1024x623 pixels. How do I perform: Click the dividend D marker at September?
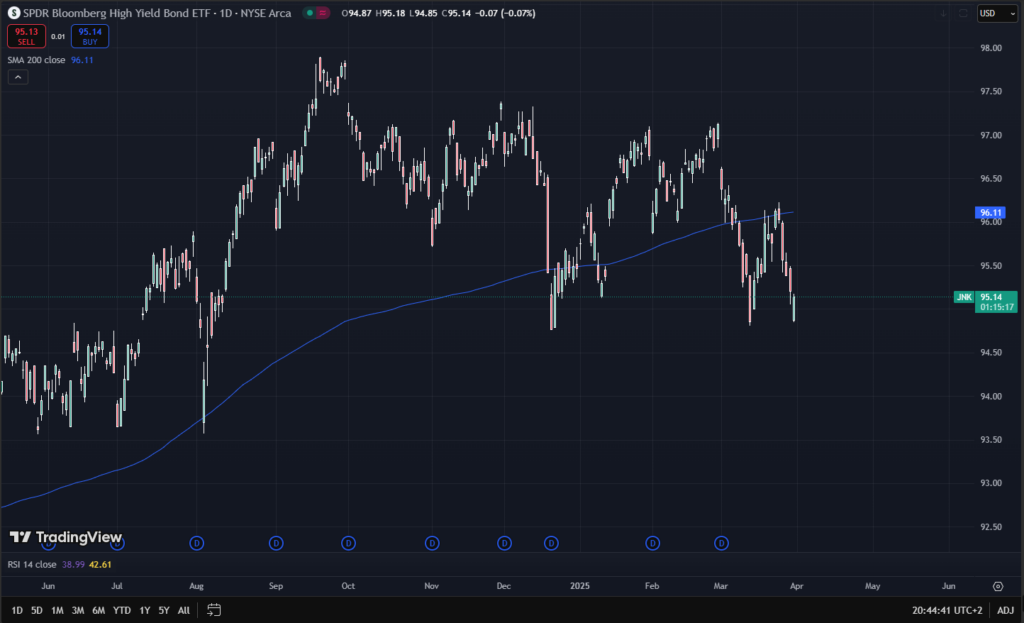(x=276, y=543)
